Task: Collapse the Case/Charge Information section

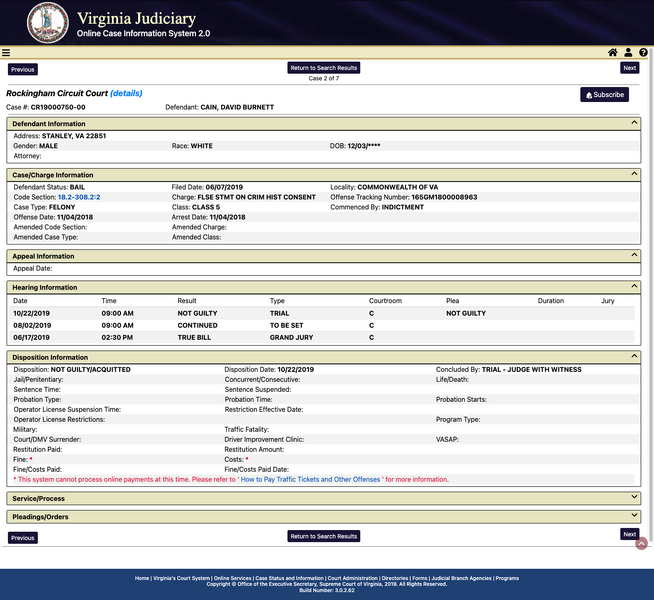Action: (x=634, y=174)
